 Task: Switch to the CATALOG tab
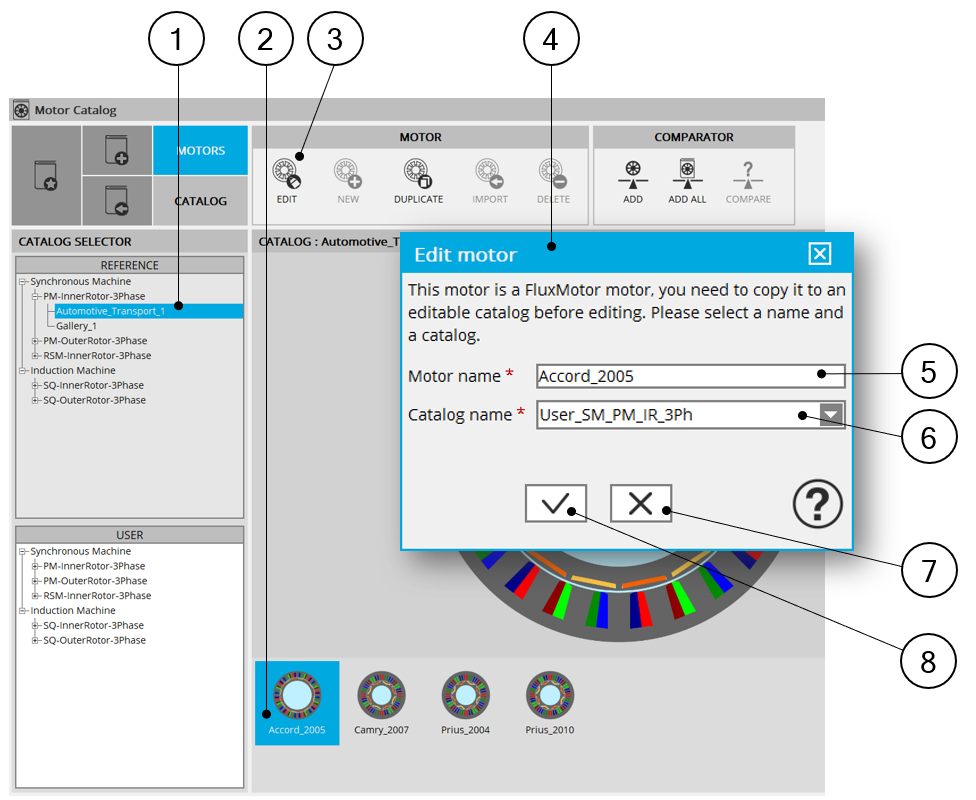pyautogui.click(x=201, y=201)
